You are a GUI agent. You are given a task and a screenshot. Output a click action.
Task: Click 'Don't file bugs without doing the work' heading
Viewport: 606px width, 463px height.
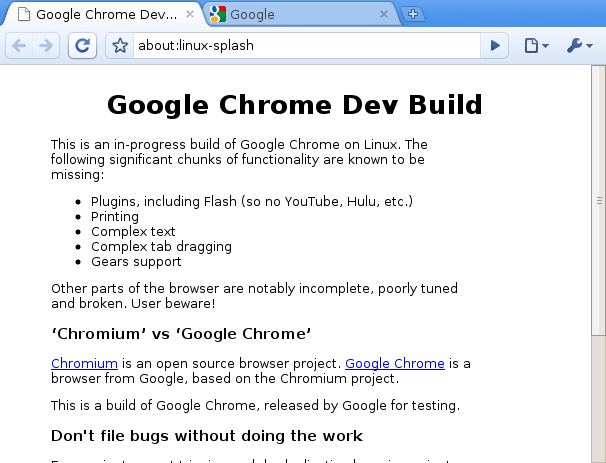click(x=207, y=436)
